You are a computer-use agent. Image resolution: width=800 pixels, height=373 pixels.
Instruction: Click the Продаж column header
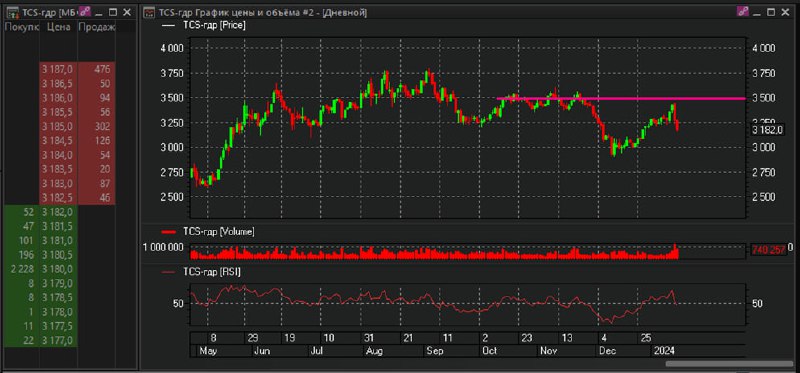[96, 28]
